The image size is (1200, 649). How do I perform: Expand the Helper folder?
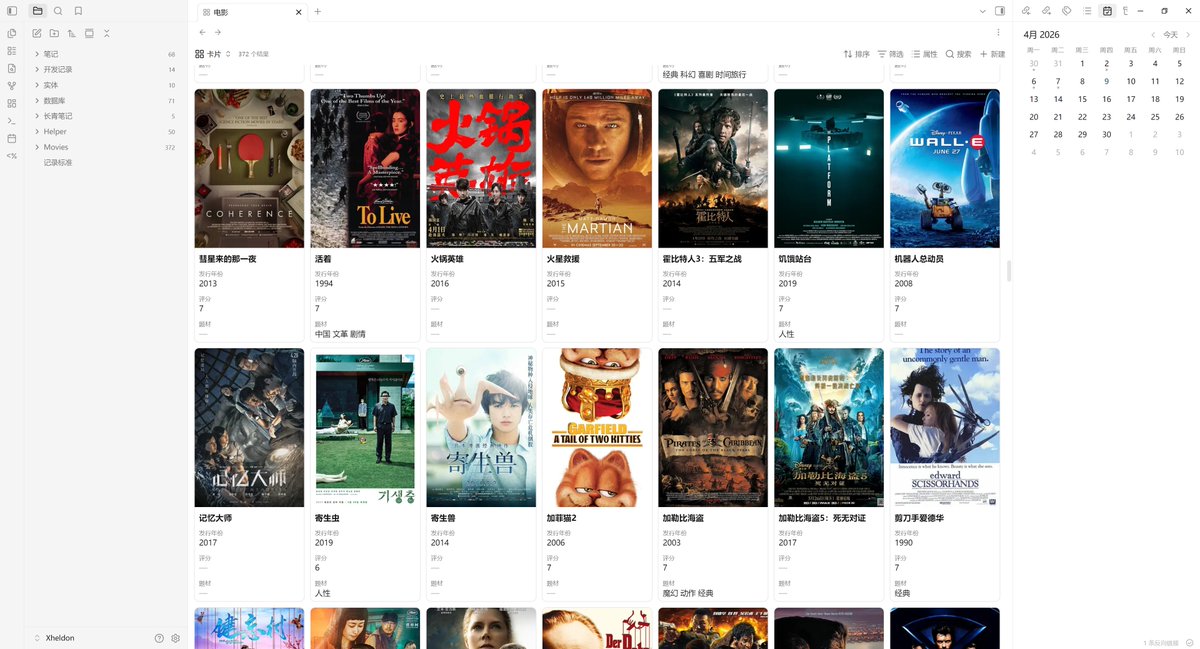[104, 131]
